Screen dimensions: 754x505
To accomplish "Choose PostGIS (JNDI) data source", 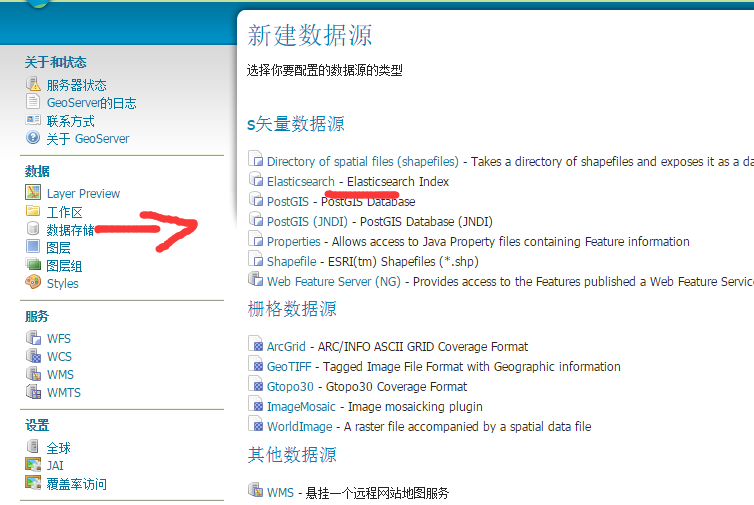I will (x=307, y=221).
